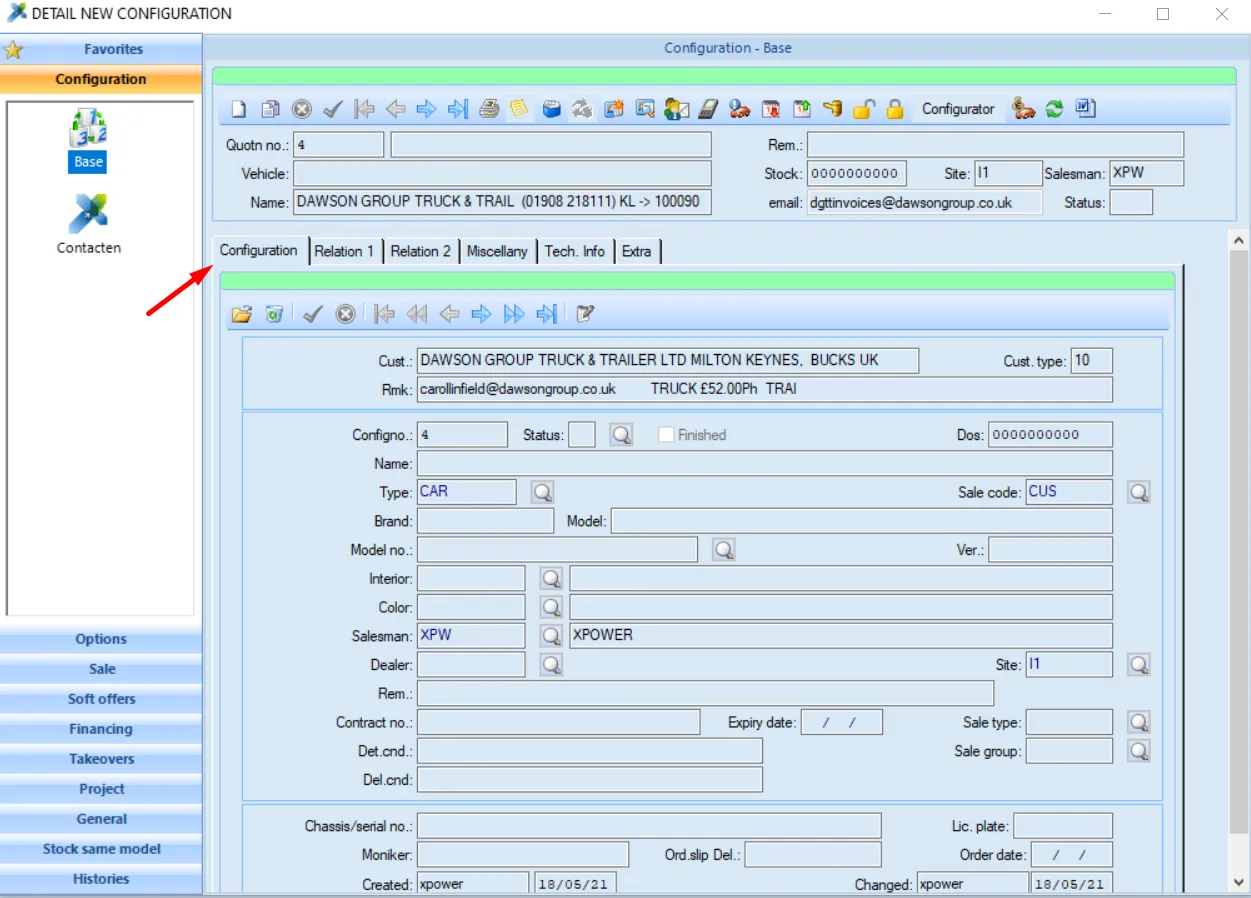Click the Brand input field
The image size is (1251, 898).
(485, 521)
